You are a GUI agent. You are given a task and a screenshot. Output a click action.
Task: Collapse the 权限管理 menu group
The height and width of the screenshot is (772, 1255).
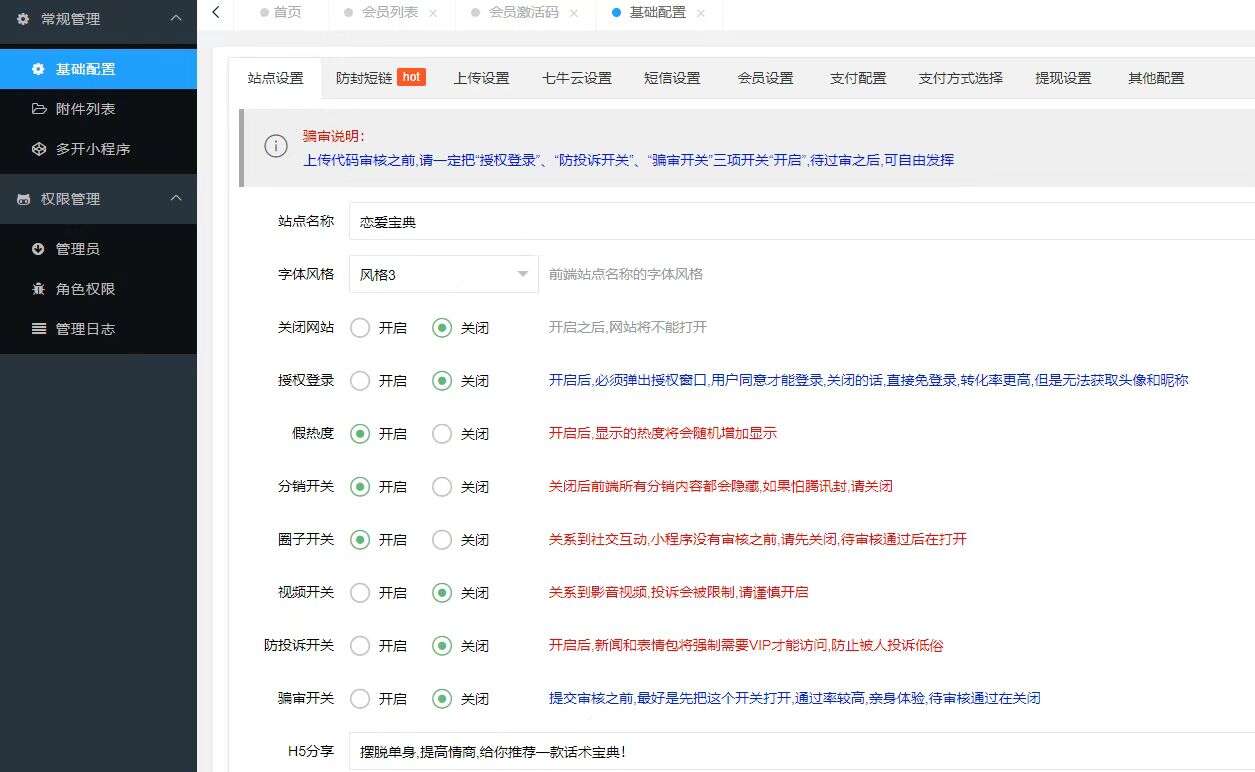pyautogui.click(x=176, y=198)
